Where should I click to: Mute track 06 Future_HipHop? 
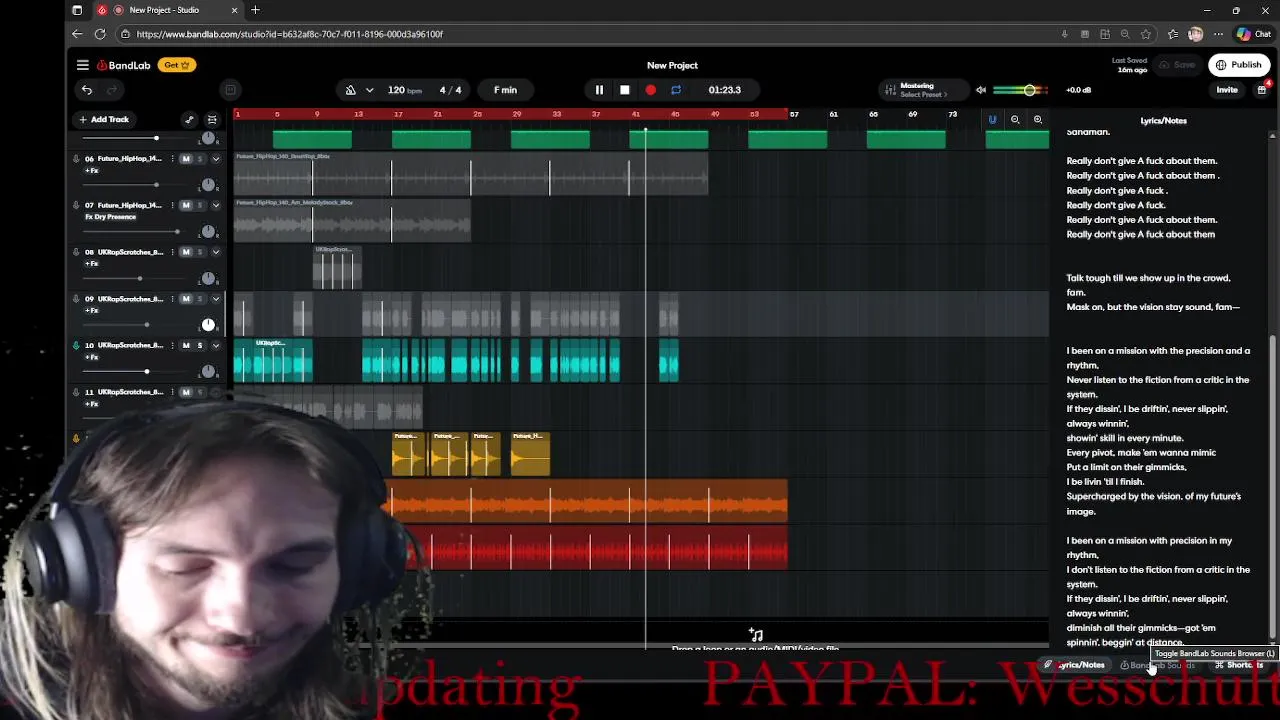pyautogui.click(x=186, y=159)
